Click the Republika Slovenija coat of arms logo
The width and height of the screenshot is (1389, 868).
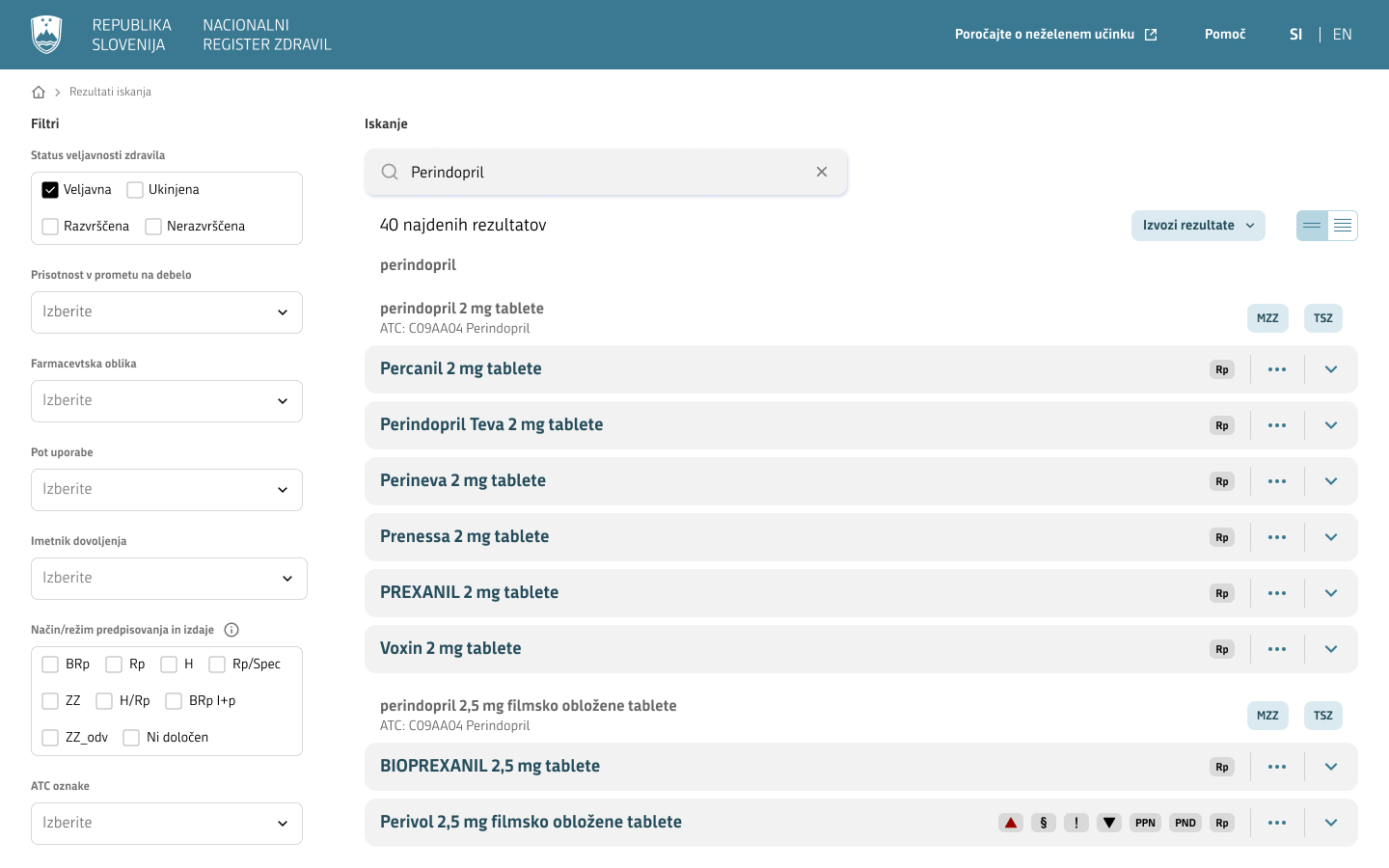pyautogui.click(x=46, y=35)
